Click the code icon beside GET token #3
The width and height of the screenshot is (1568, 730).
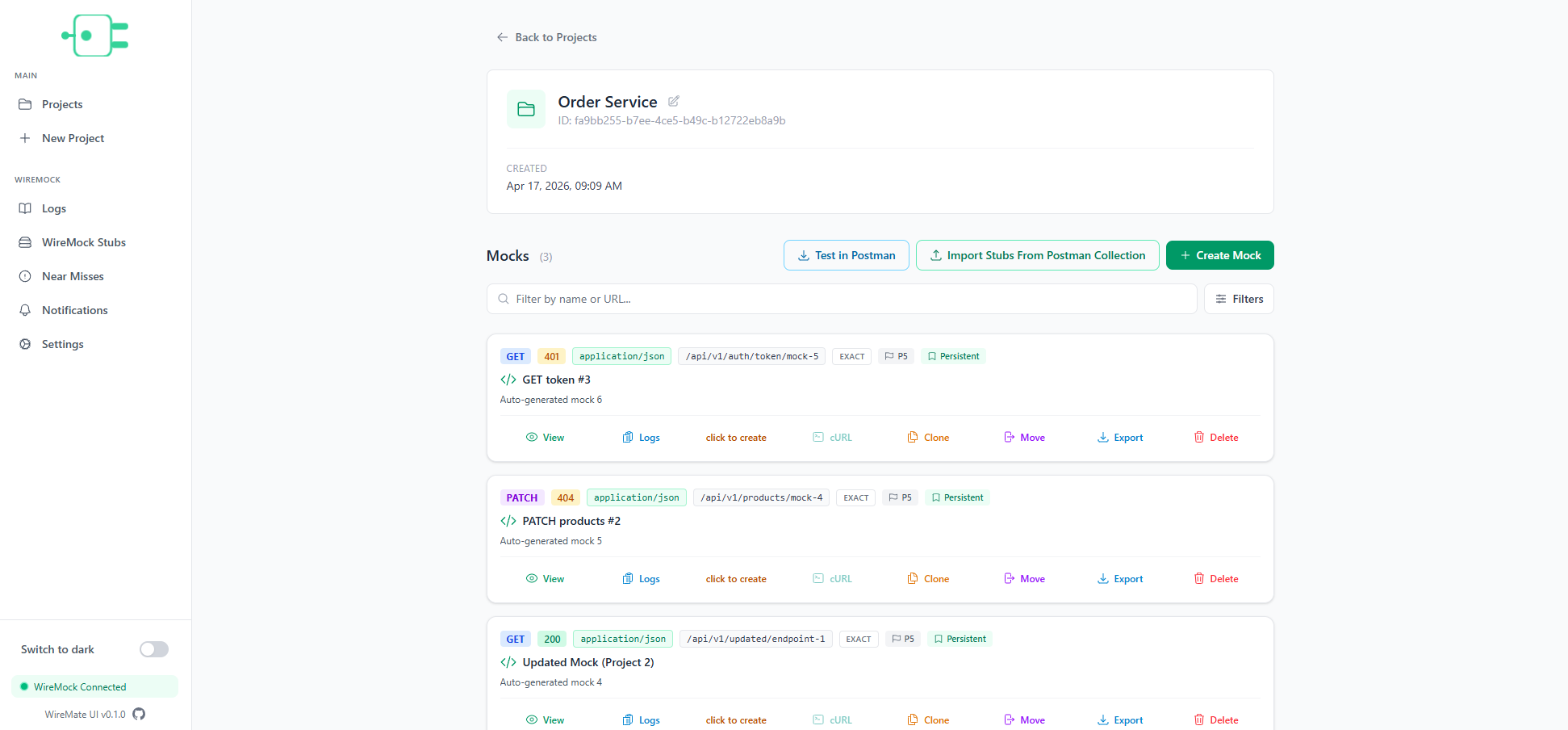tap(508, 380)
